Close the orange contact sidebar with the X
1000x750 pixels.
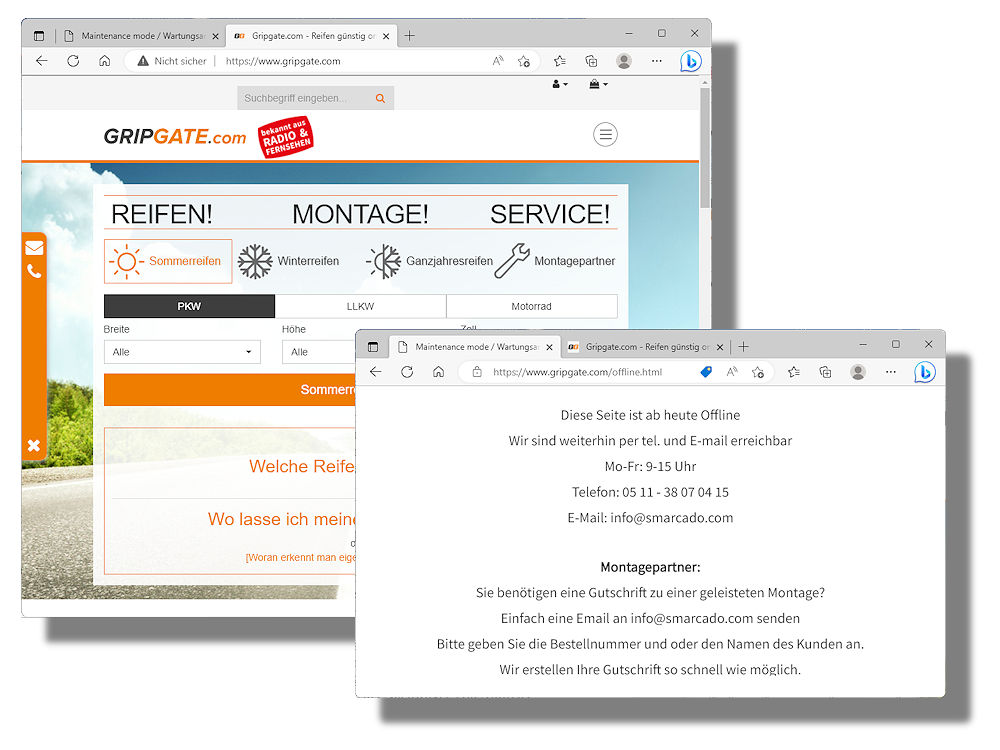click(x=34, y=445)
